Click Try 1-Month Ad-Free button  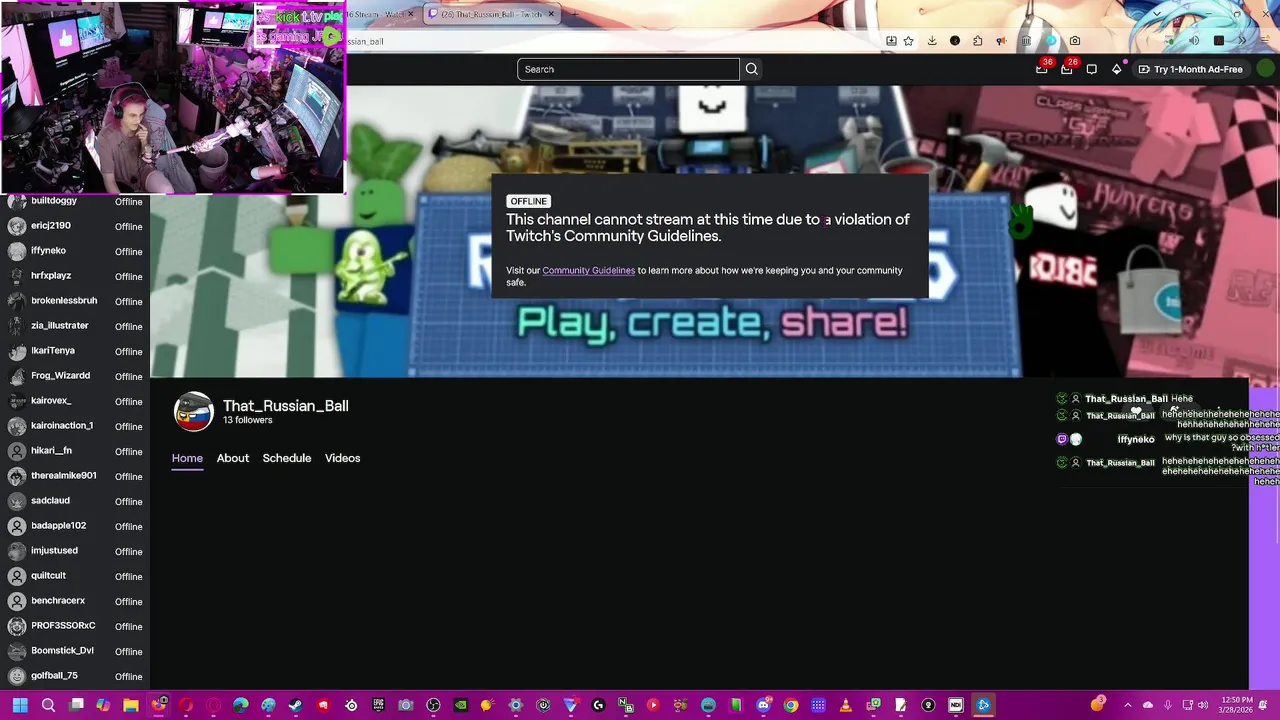[x=1190, y=69]
